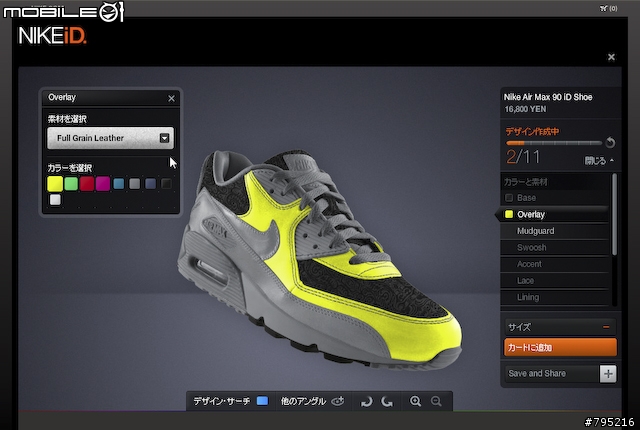The image size is (640, 430).
Task: Close the NIKEiD customizer with the X
Action: tap(611, 57)
